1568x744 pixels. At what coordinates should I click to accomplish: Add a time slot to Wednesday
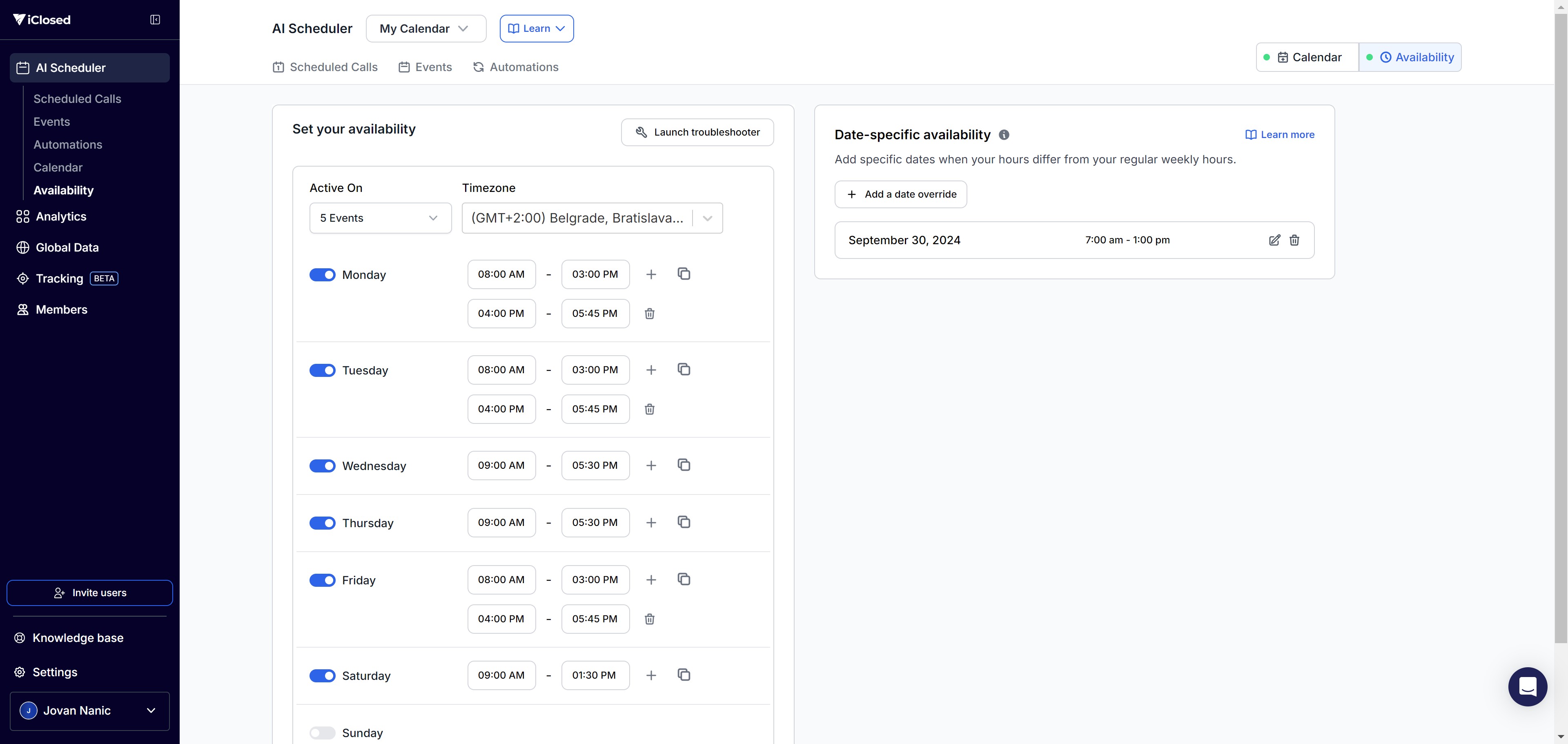651,465
